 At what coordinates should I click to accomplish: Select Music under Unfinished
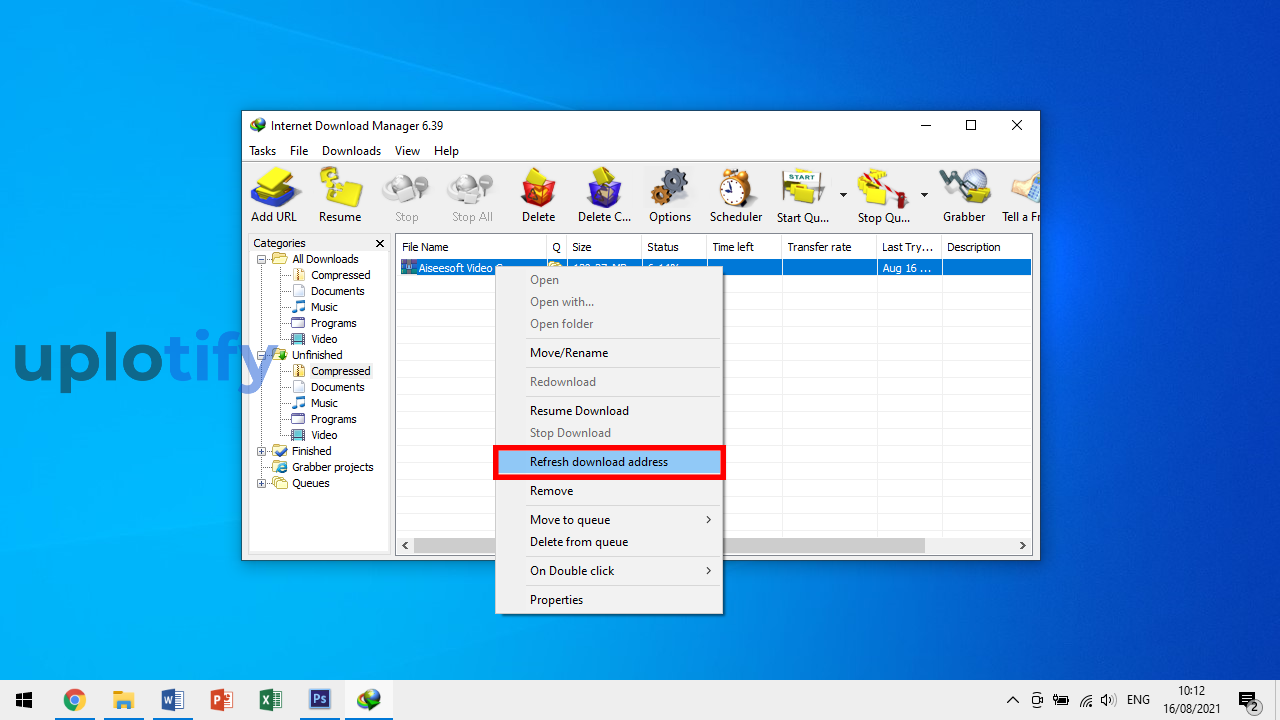pyautogui.click(x=324, y=403)
